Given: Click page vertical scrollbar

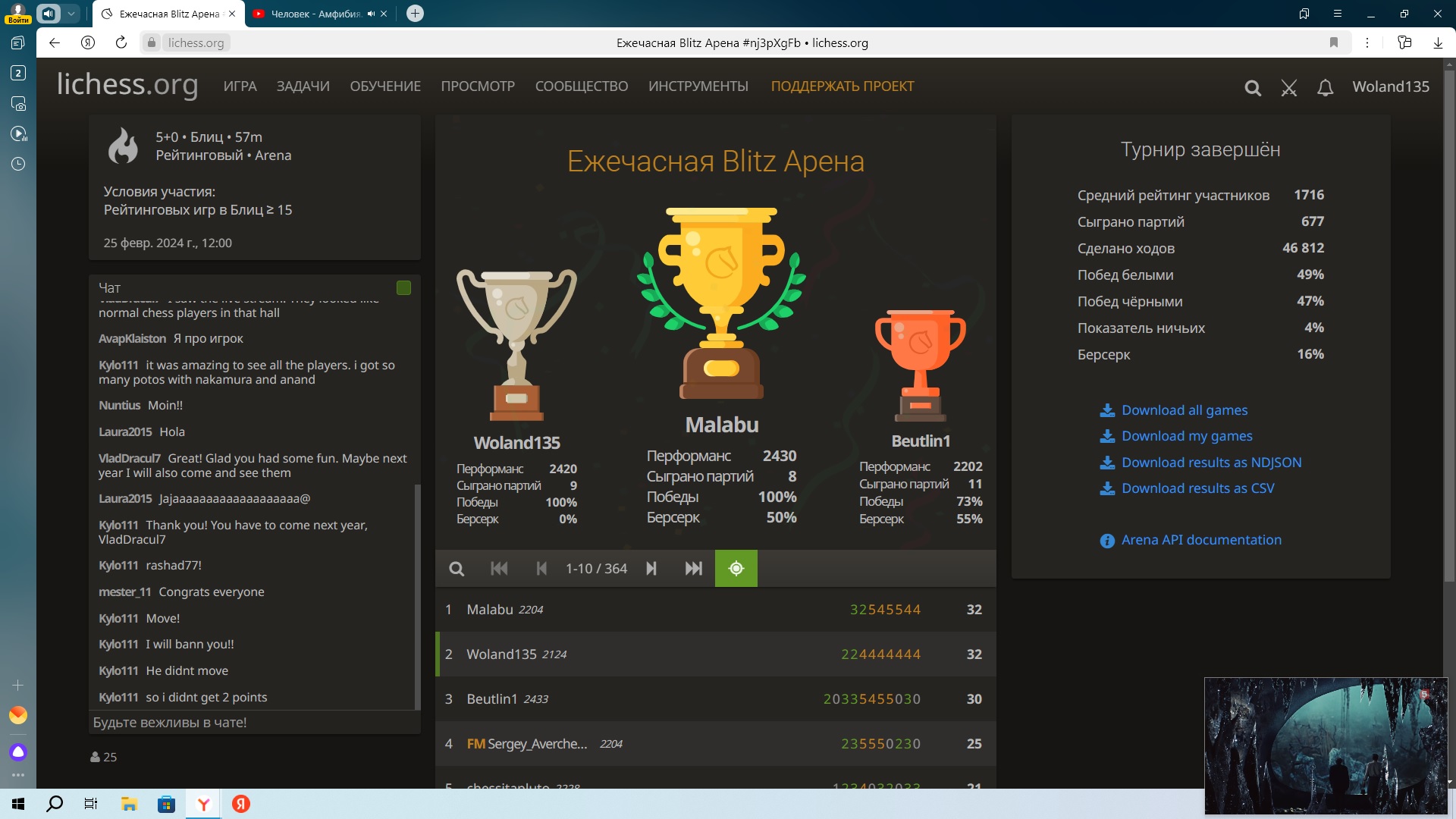Looking at the screenshot, I should coord(1449,326).
